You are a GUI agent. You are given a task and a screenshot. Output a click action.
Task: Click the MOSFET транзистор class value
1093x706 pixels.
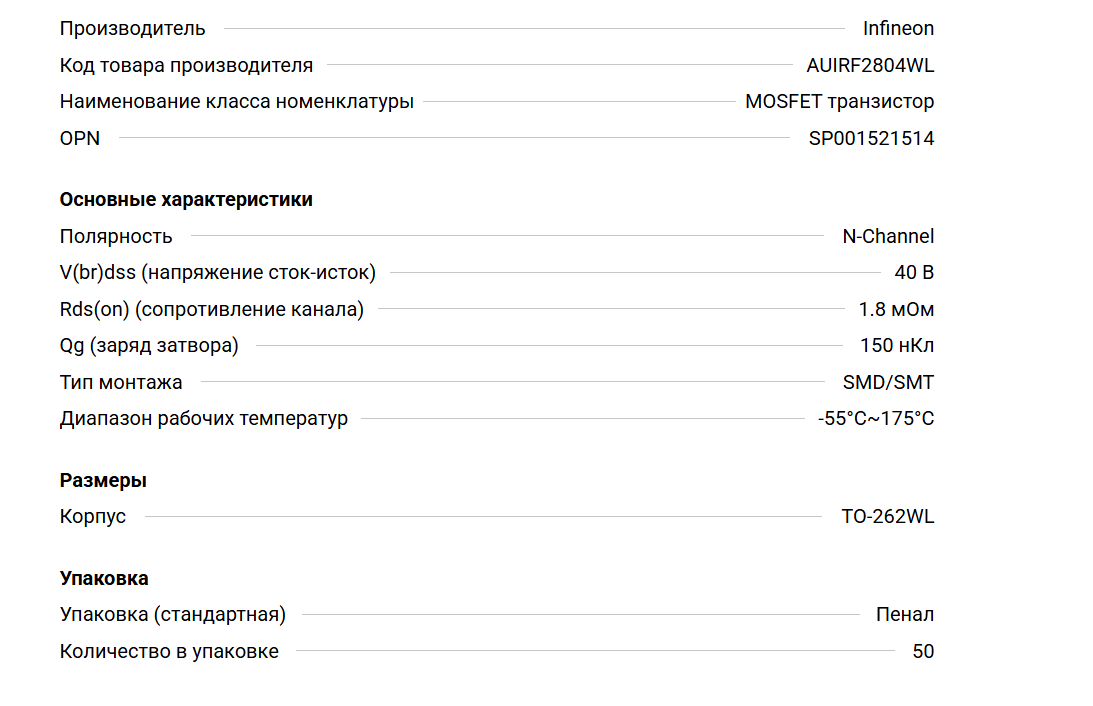(839, 102)
